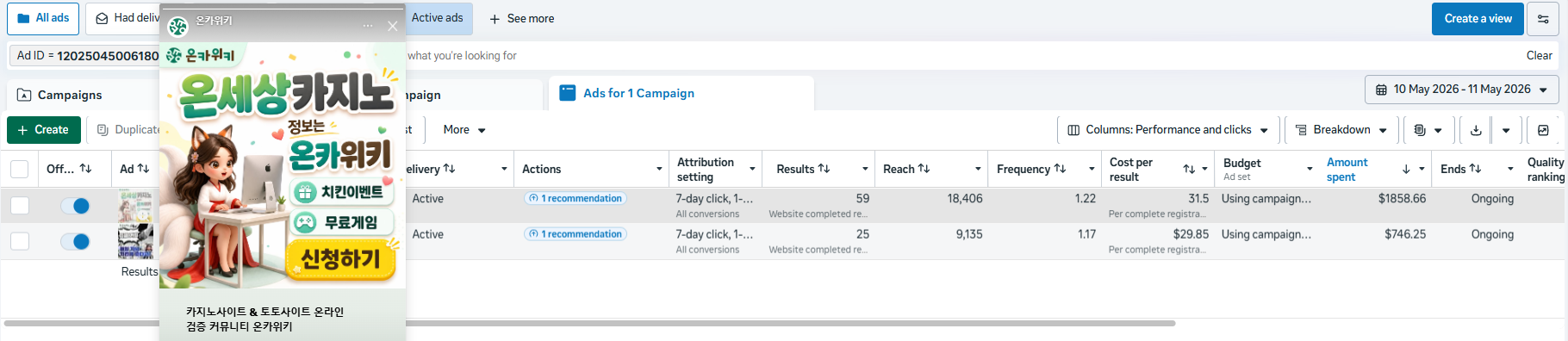Open second row 1 recommendation link
The image size is (1568, 341).
point(576,234)
